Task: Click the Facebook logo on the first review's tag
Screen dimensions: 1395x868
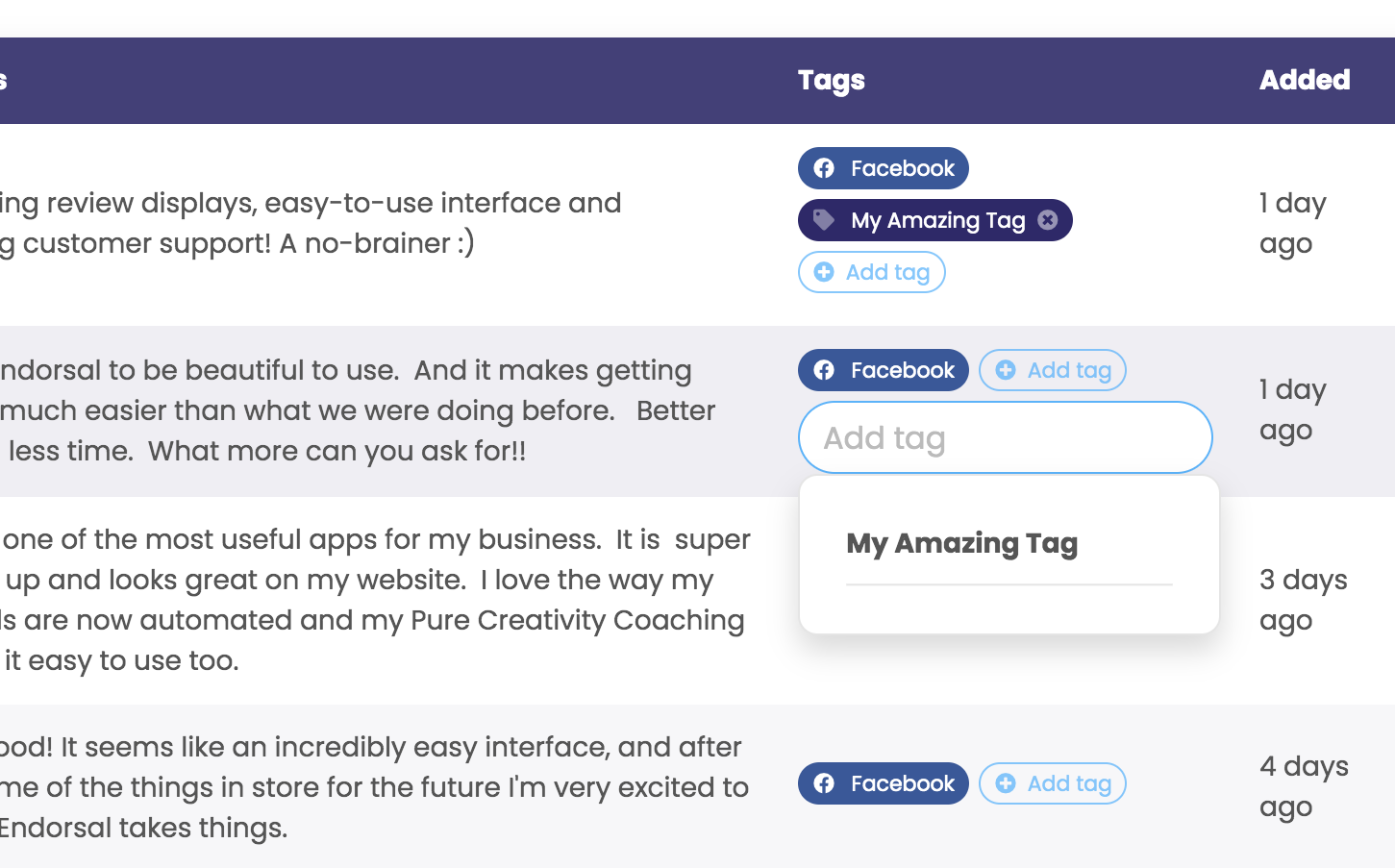Action: pyautogui.click(x=824, y=168)
